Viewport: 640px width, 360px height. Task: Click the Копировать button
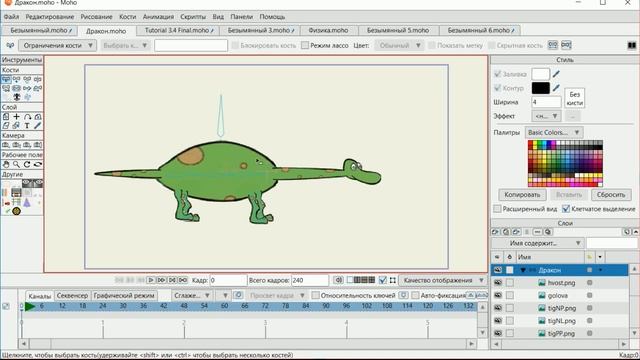[x=522, y=195]
